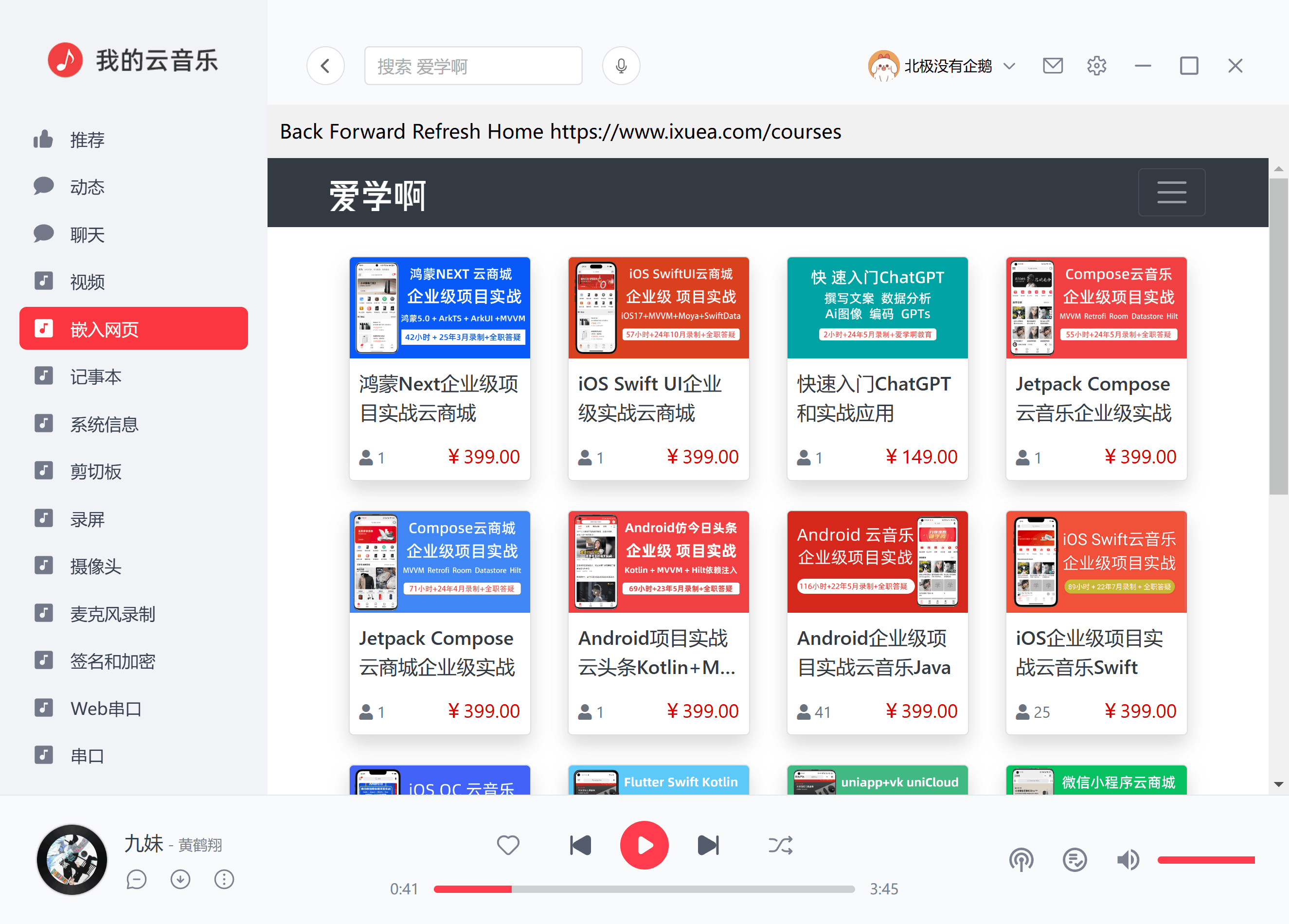This screenshot has width=1289, height=924.
Task: Click the spinning album cover thumbnail
Action: [72, 859]
